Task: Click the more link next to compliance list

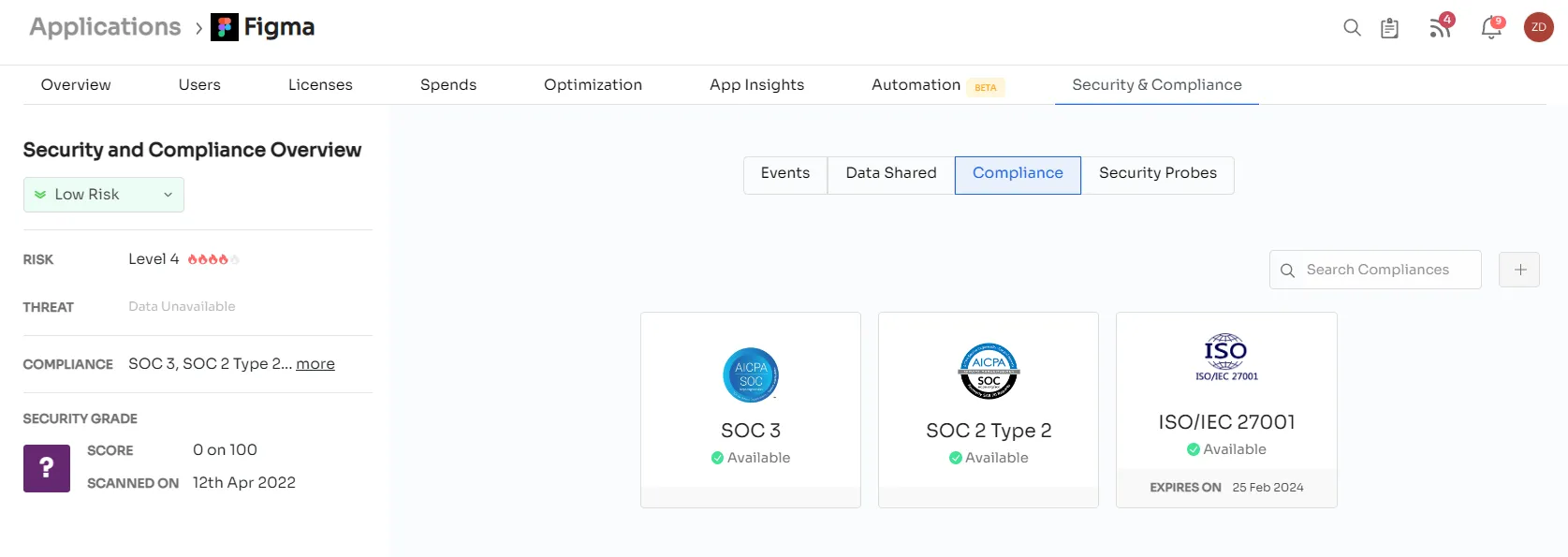Action: [315, 364]
